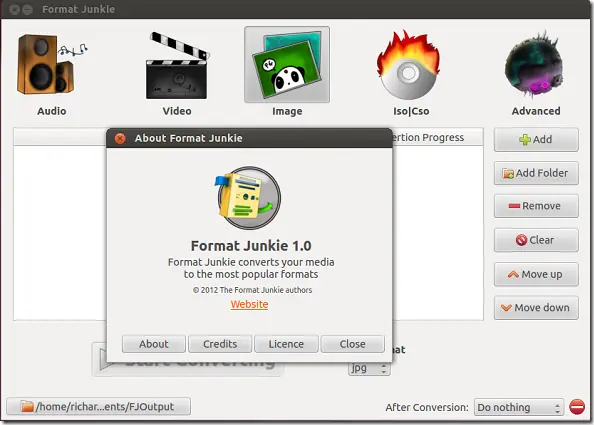Click the orange close button on About dialog
Image resolution: width=594 pixels, height=425 pixels.
120,138
